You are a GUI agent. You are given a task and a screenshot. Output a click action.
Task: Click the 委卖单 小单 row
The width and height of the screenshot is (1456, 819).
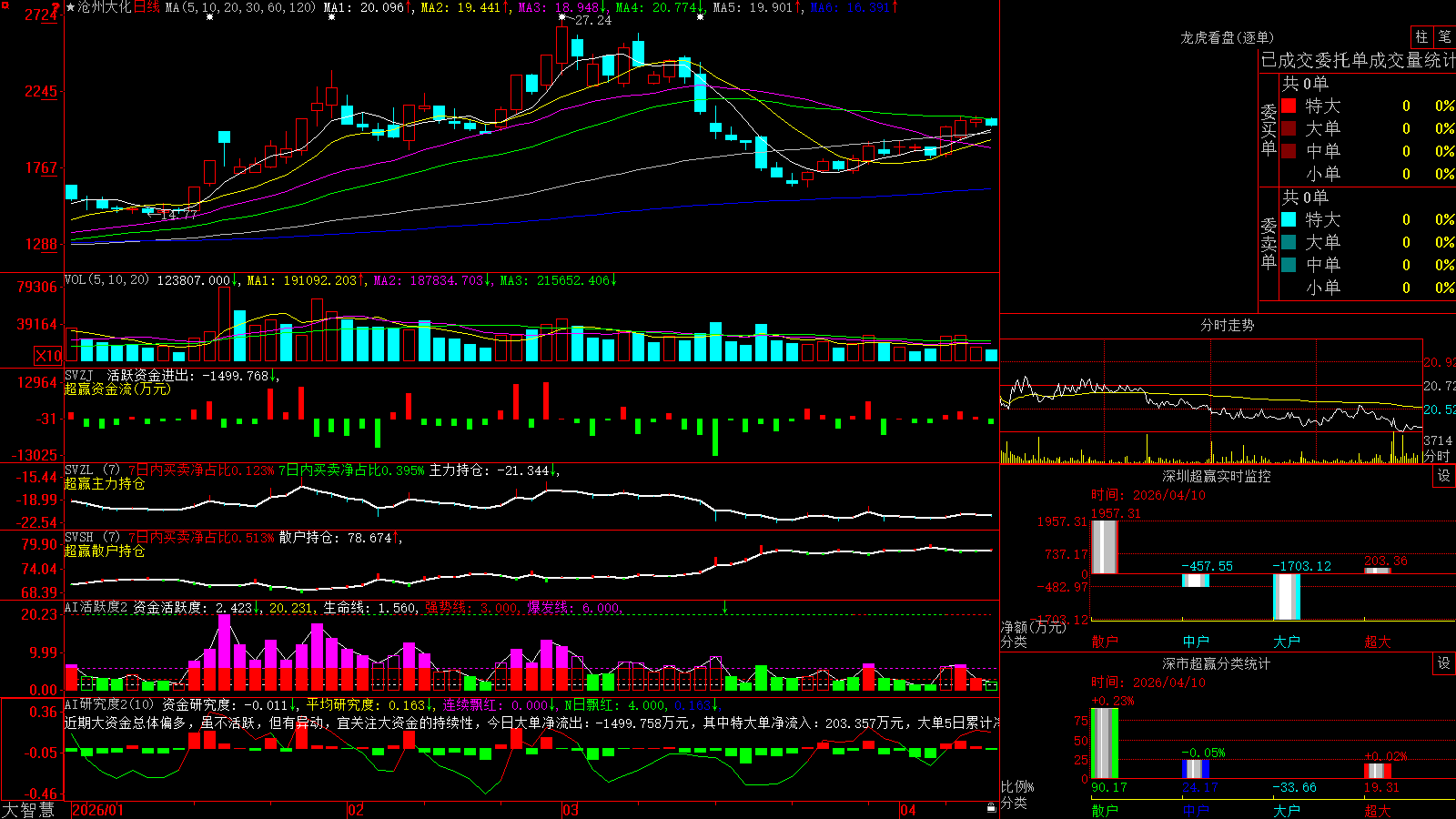click(x=1367, y=288)
